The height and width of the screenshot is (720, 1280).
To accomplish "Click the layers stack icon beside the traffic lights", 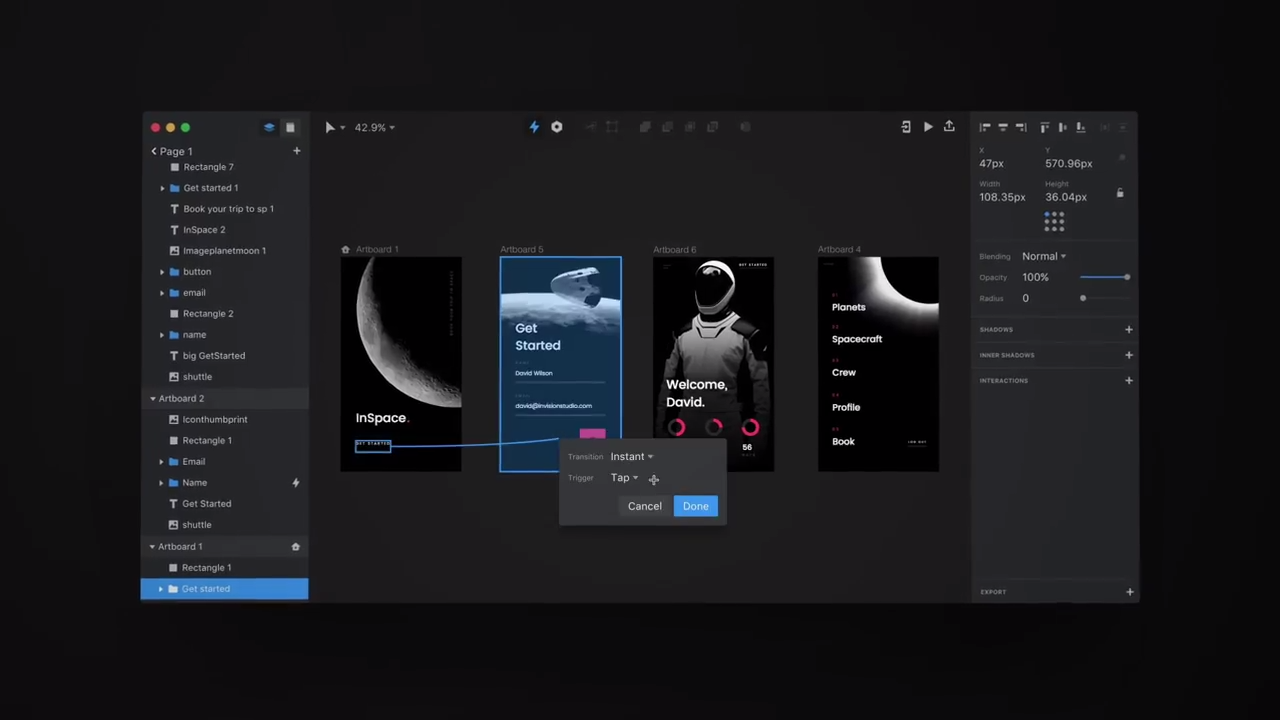I will pos(268,127).
